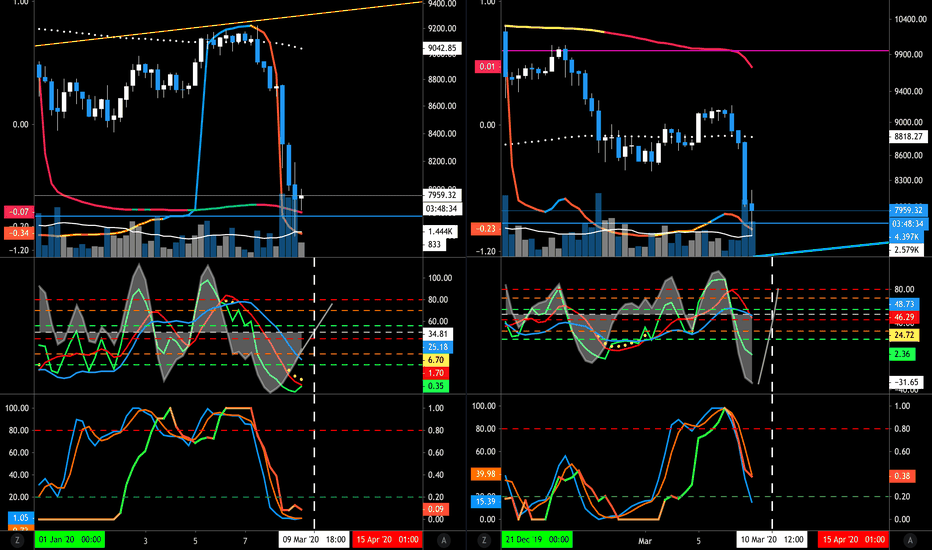The image size is (932, 550).
Task: Select blue 15.39 stochastic value label
Action: [x=486, y=501]
